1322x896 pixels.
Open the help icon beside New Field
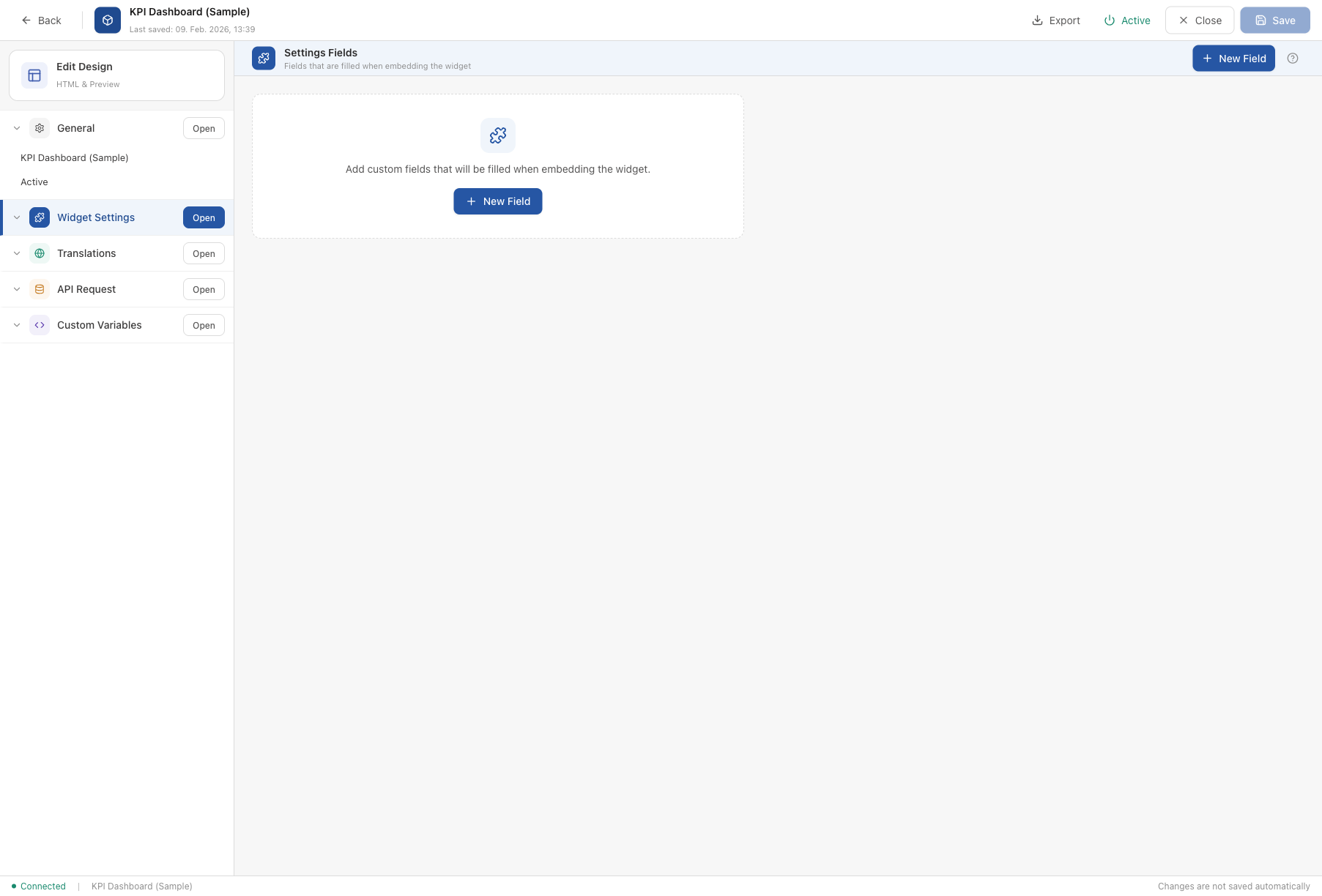click(x=1293, y=58)
